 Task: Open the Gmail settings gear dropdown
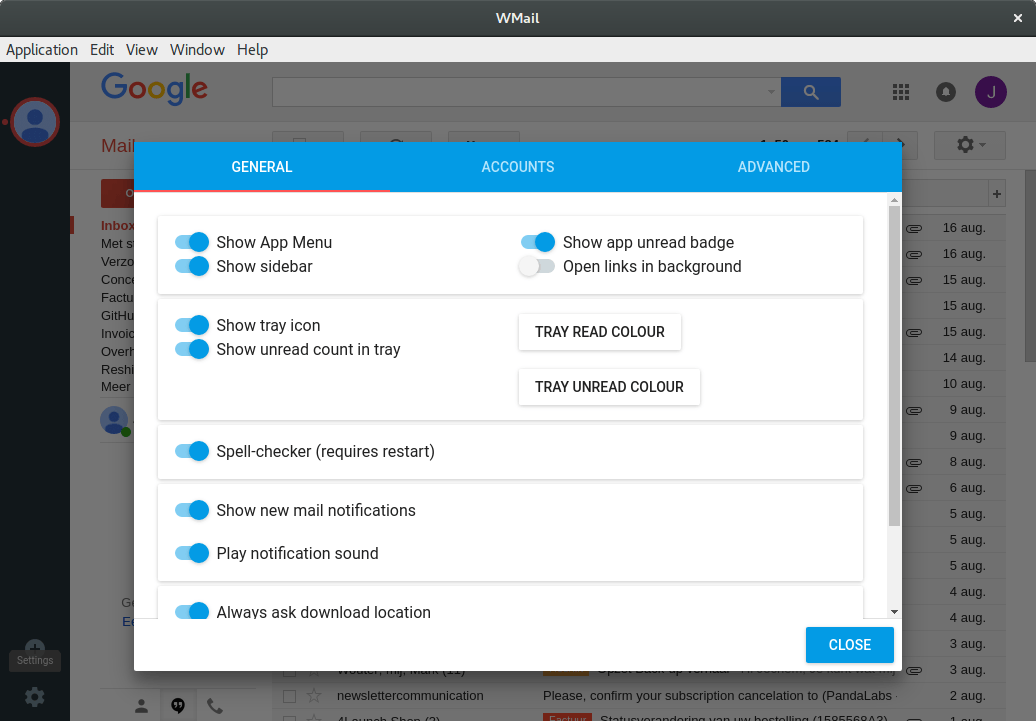[969, 145]
